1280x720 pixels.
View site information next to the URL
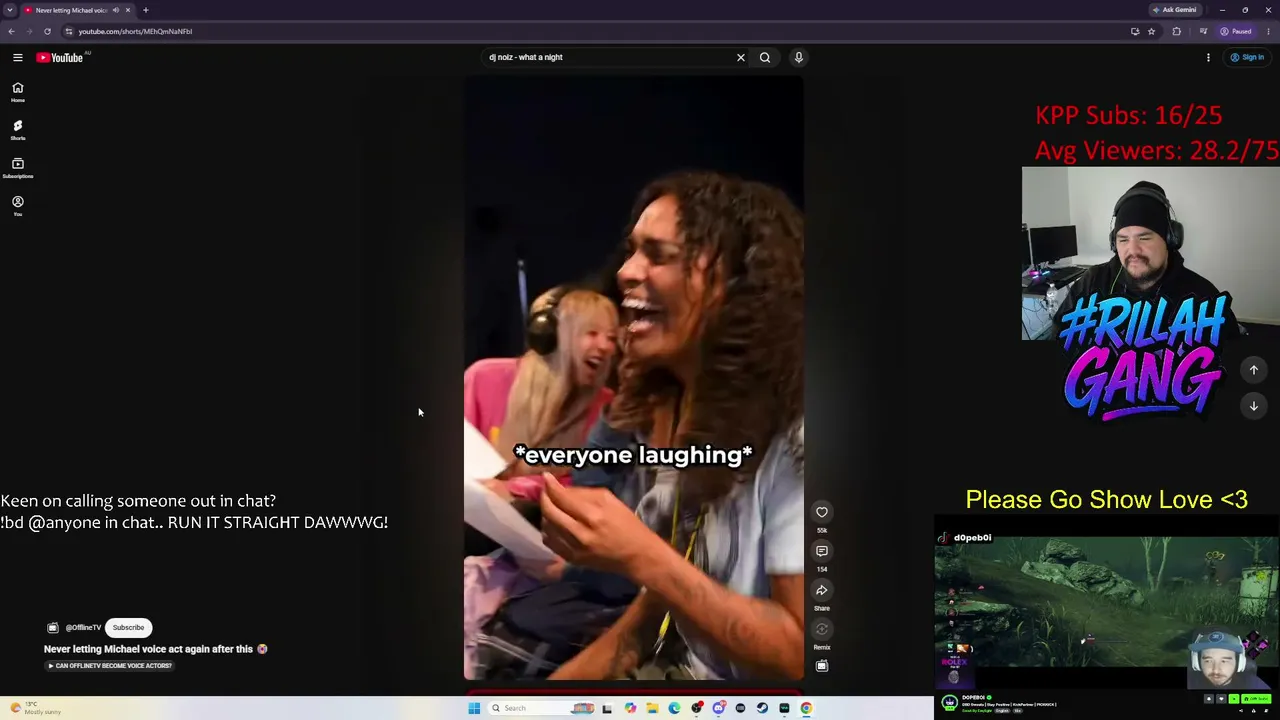[x=69, y=31]
